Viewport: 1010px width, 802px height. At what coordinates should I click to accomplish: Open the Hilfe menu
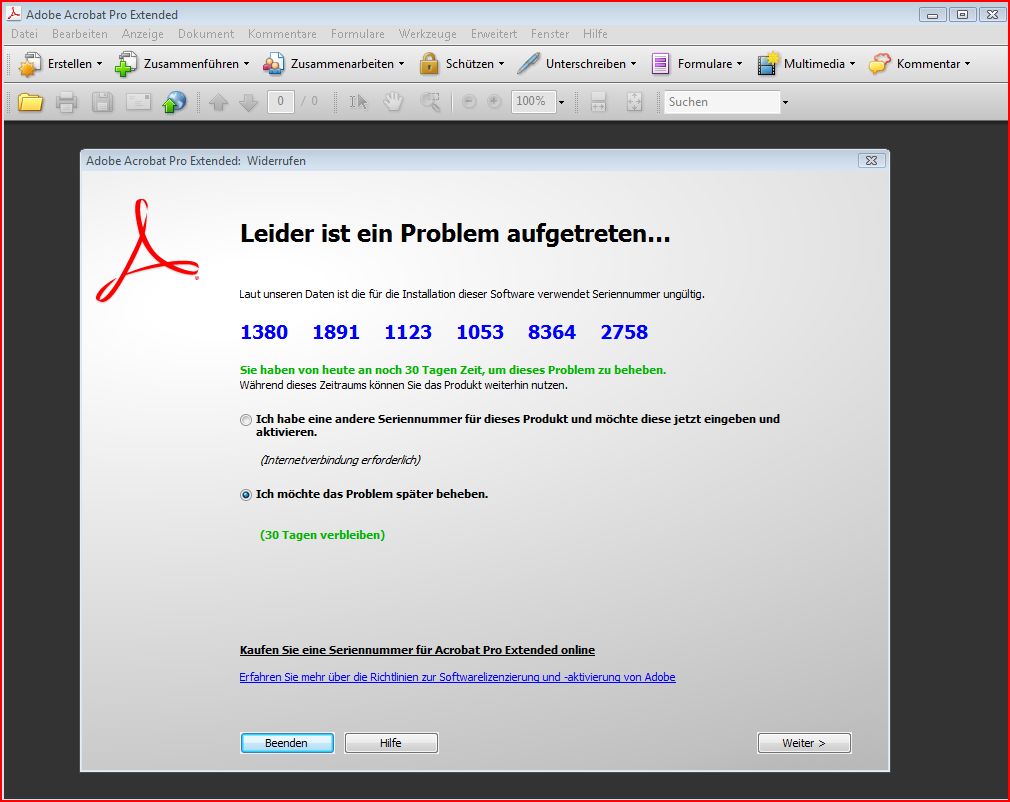tap(595, 33)
